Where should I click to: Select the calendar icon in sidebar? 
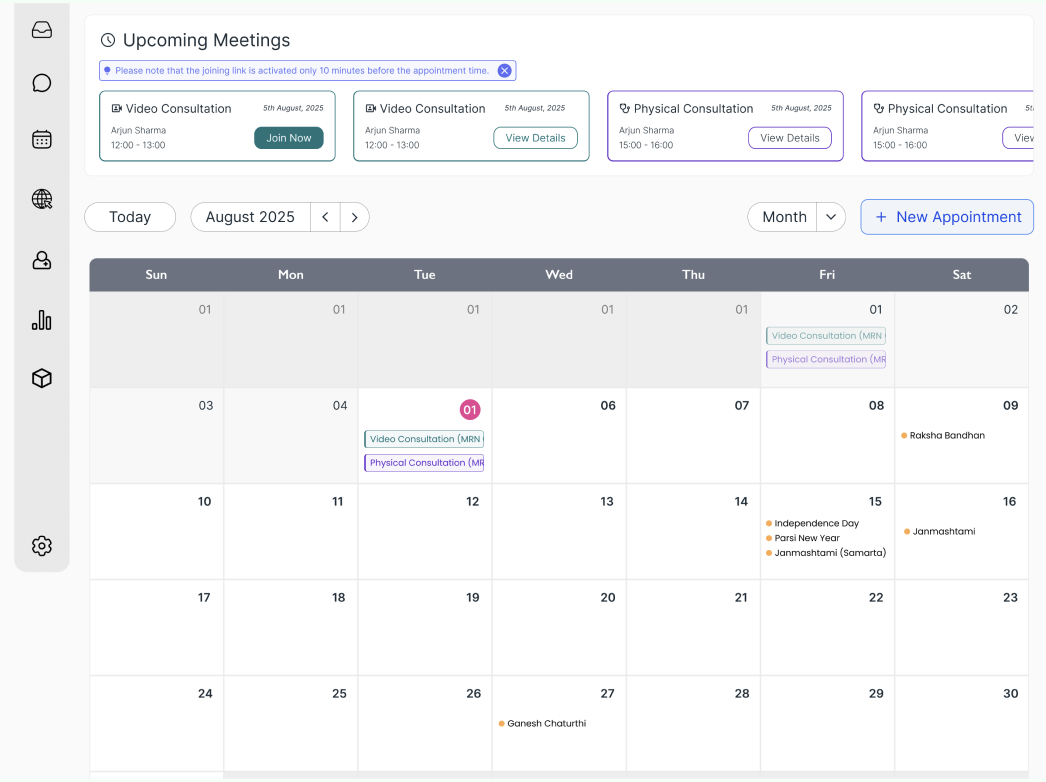42,139
